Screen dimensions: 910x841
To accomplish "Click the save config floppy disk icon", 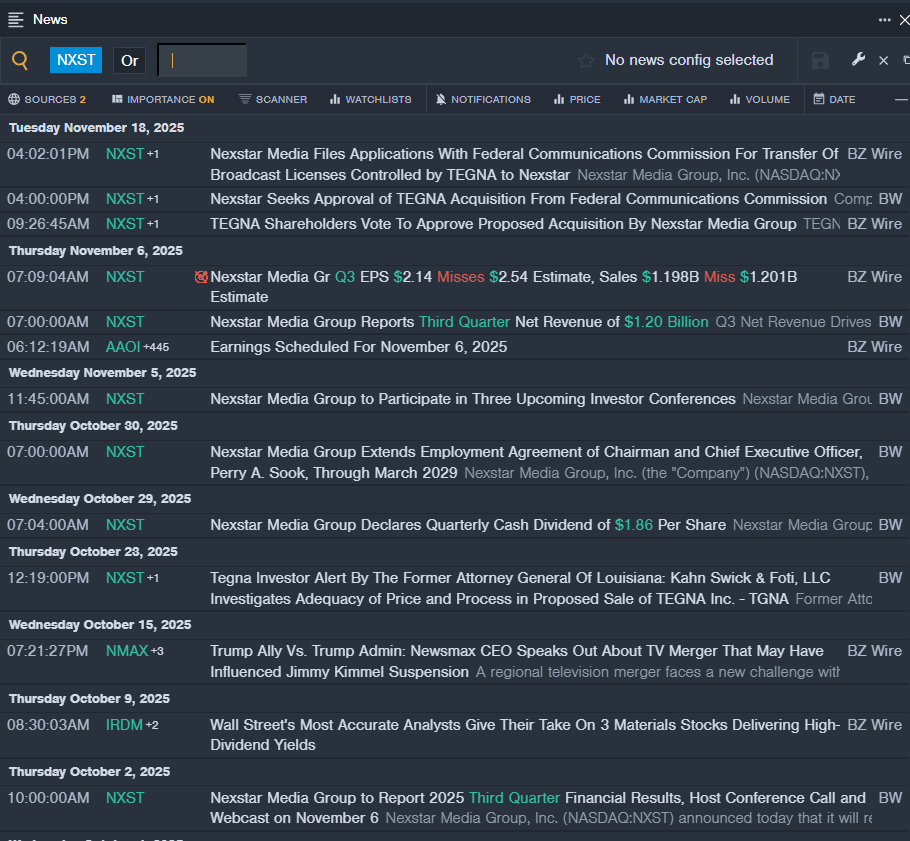I will pos(820,61).
